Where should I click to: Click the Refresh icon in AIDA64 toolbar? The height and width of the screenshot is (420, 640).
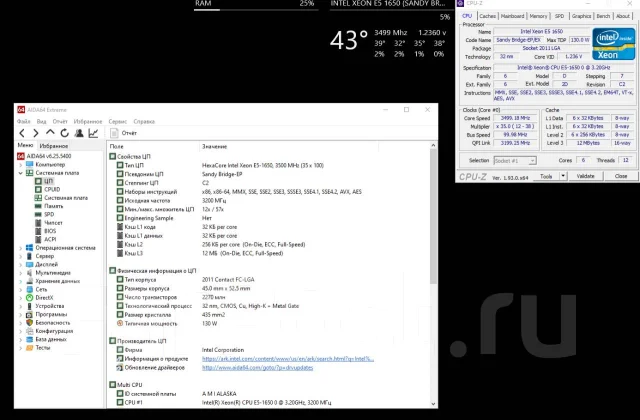(64, 133)
